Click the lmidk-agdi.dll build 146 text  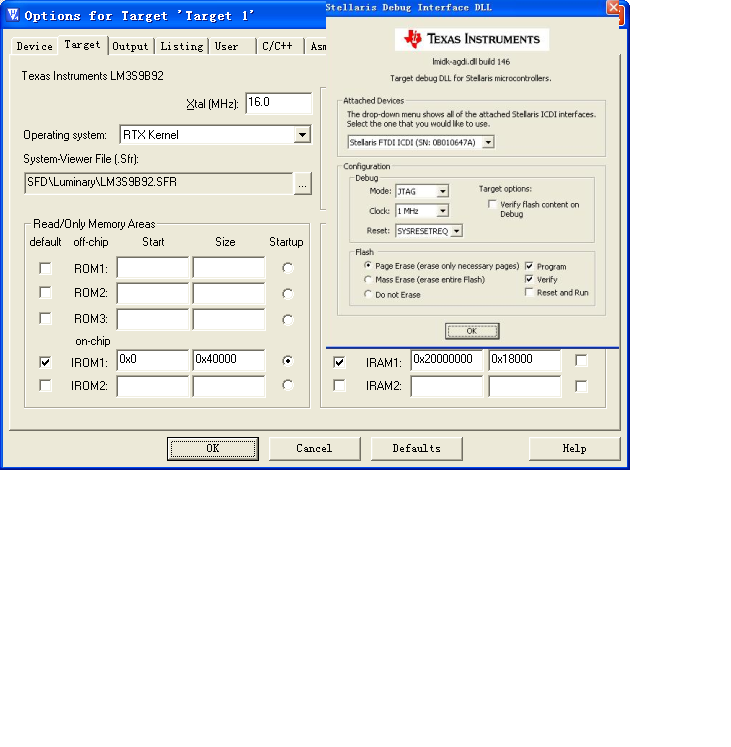click(471, 62)
